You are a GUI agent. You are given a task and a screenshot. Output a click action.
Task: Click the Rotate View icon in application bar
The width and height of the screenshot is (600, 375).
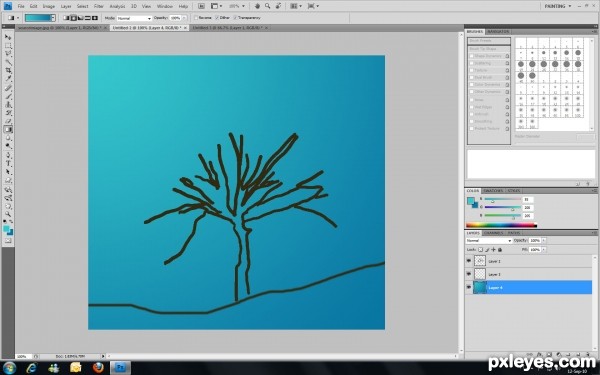tap(278, 6)
